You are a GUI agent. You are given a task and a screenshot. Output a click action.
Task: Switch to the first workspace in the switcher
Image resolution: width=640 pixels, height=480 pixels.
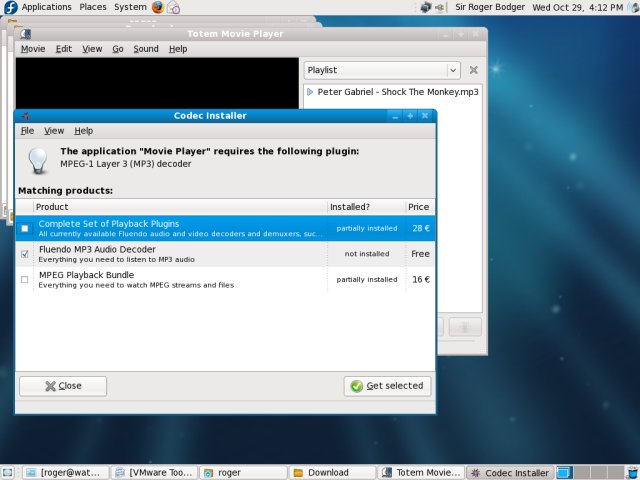click(x=565, y=473)
